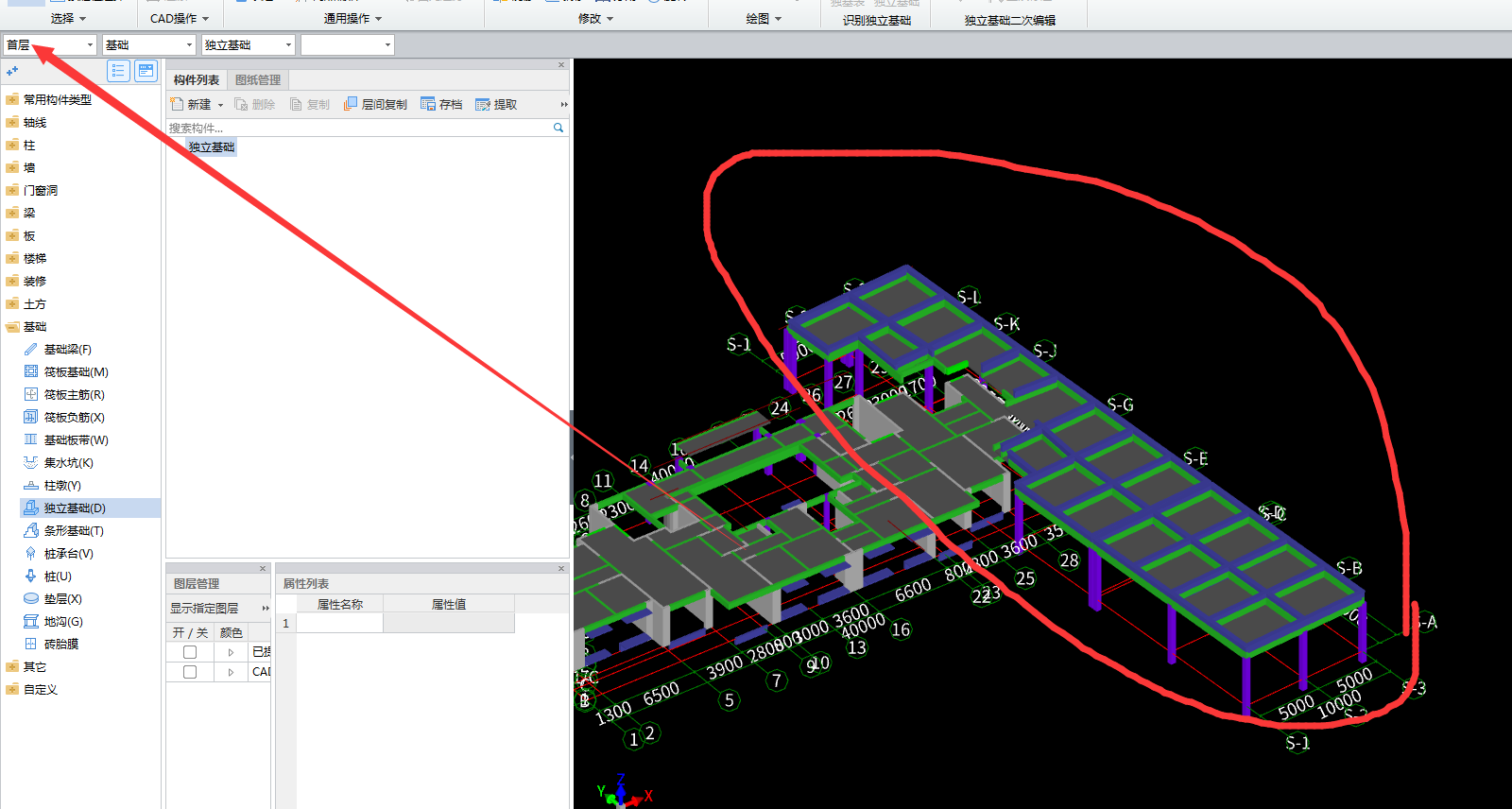Click 识别独立基础 ribbon group label
Viewport: 1512px width, 809px height.
coord(877,20)
